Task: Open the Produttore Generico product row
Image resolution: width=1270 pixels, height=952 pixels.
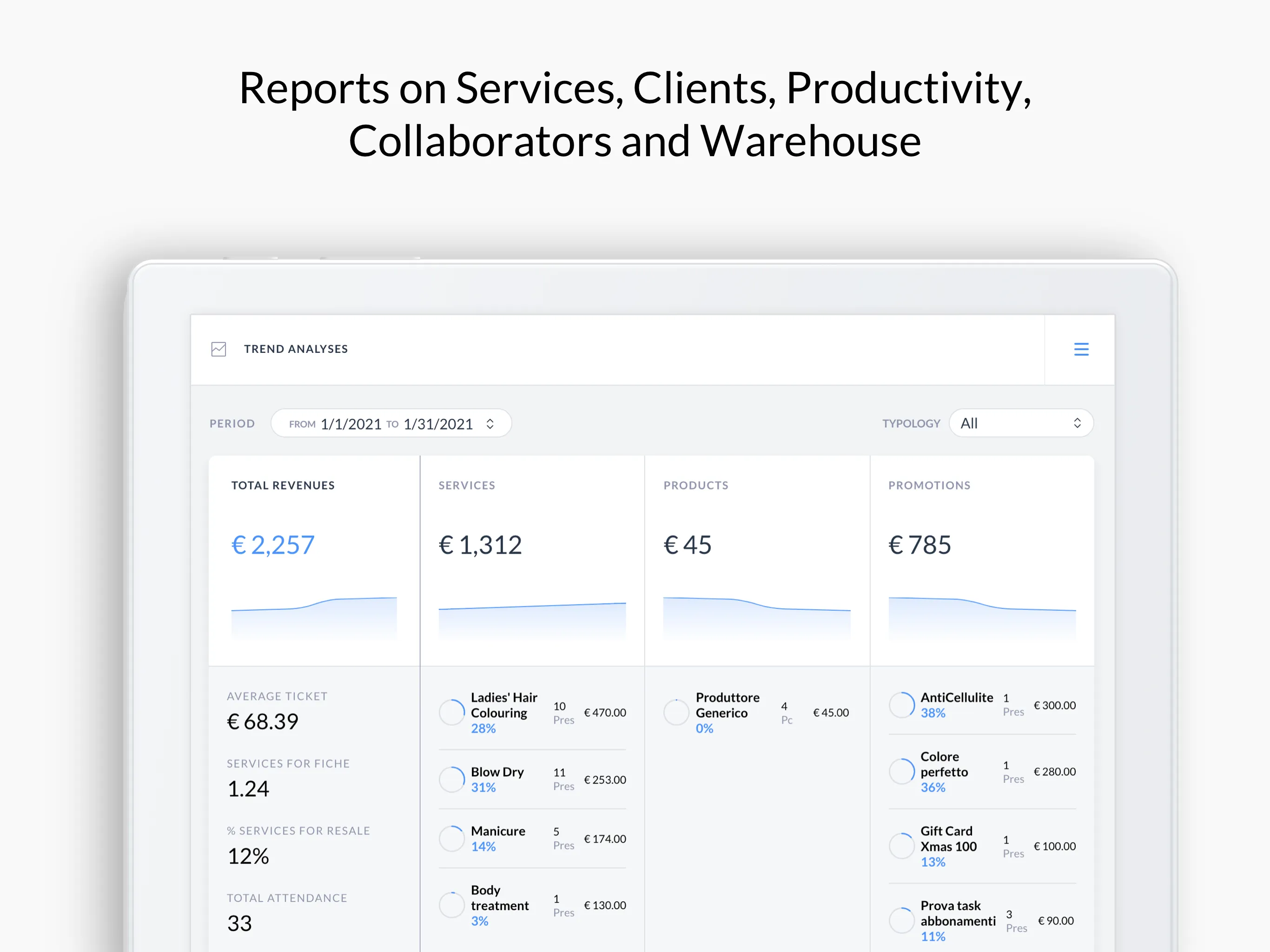Action: coord(757,713)
